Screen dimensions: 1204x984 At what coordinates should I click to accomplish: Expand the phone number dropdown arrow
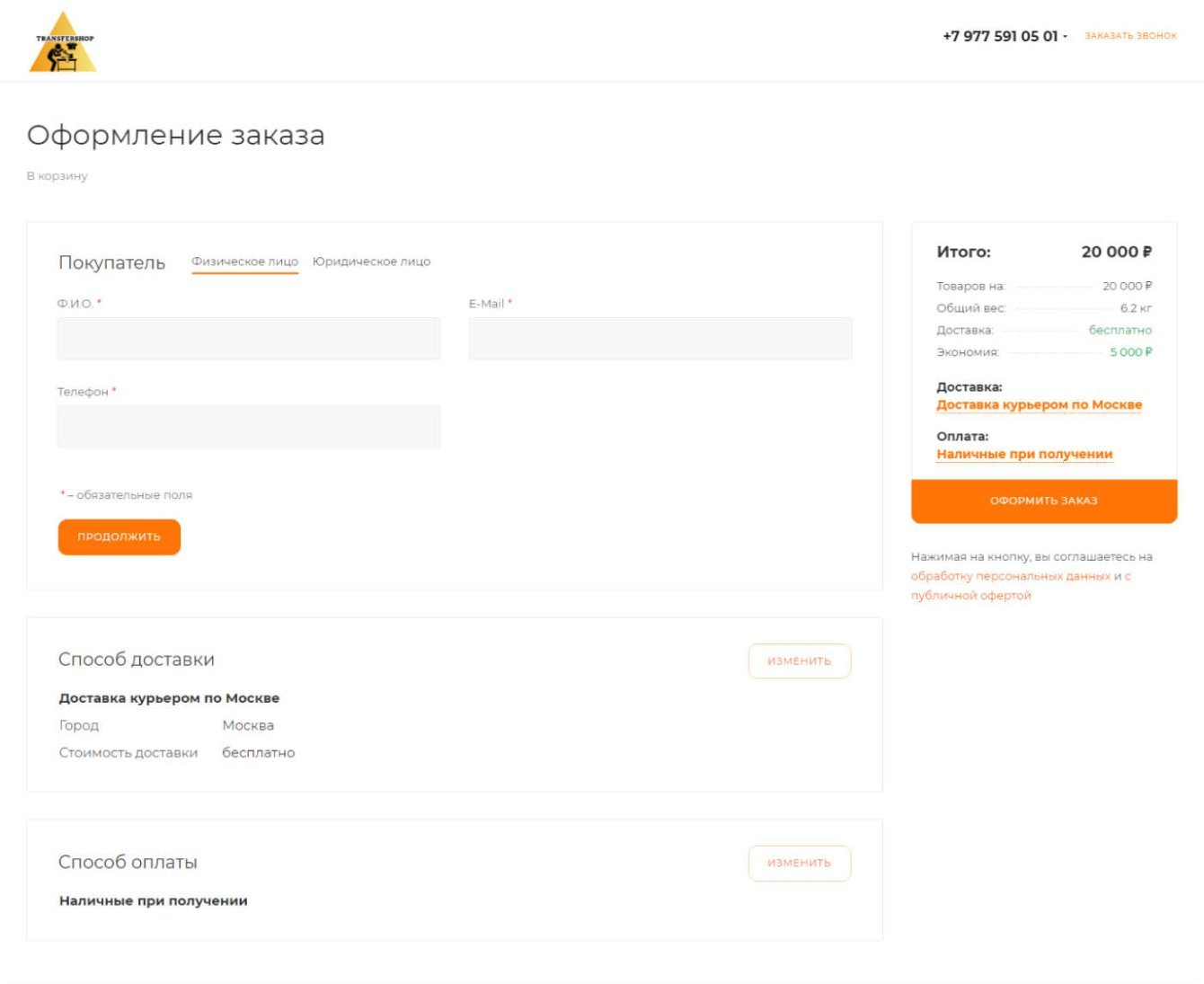(1066, 37)
